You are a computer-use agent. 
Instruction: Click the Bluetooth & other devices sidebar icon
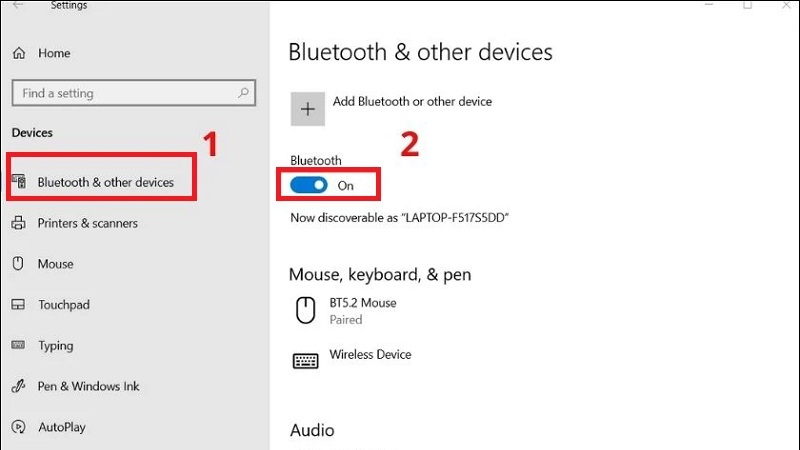coord(18,182)
